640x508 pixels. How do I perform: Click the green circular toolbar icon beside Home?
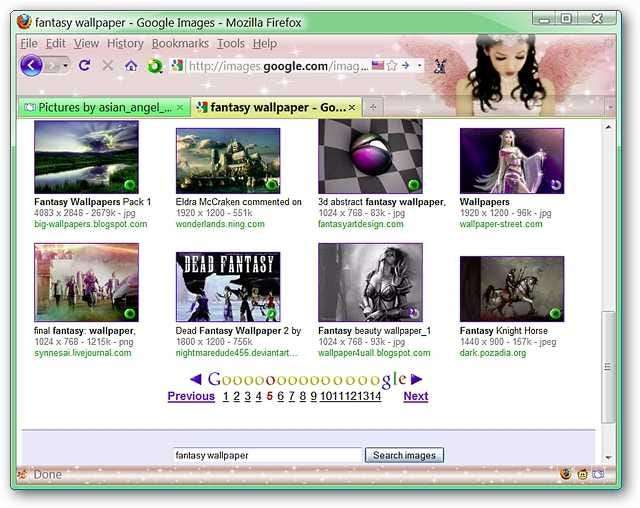click(155, 66)
